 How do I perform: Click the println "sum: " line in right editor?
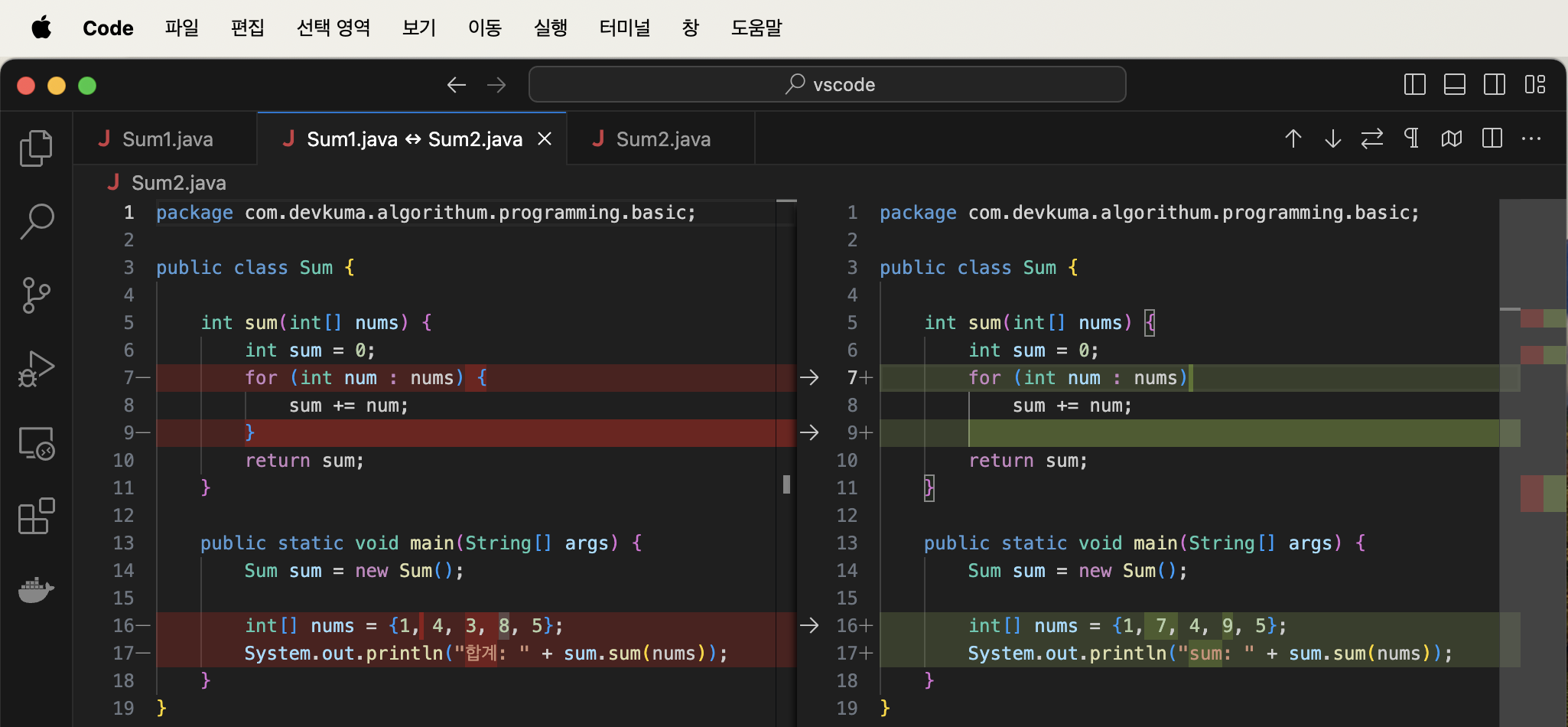[x=1210, y=653]
